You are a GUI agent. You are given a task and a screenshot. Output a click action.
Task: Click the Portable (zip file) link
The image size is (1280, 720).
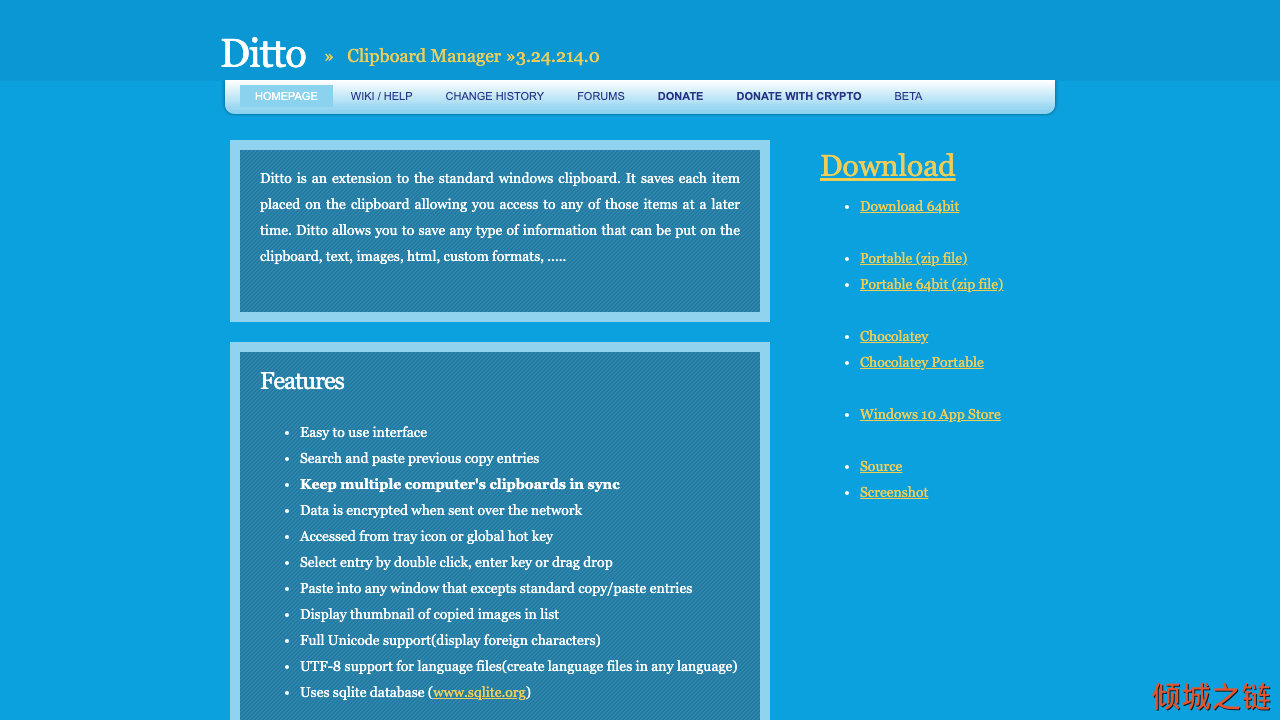tap(913, 258)
